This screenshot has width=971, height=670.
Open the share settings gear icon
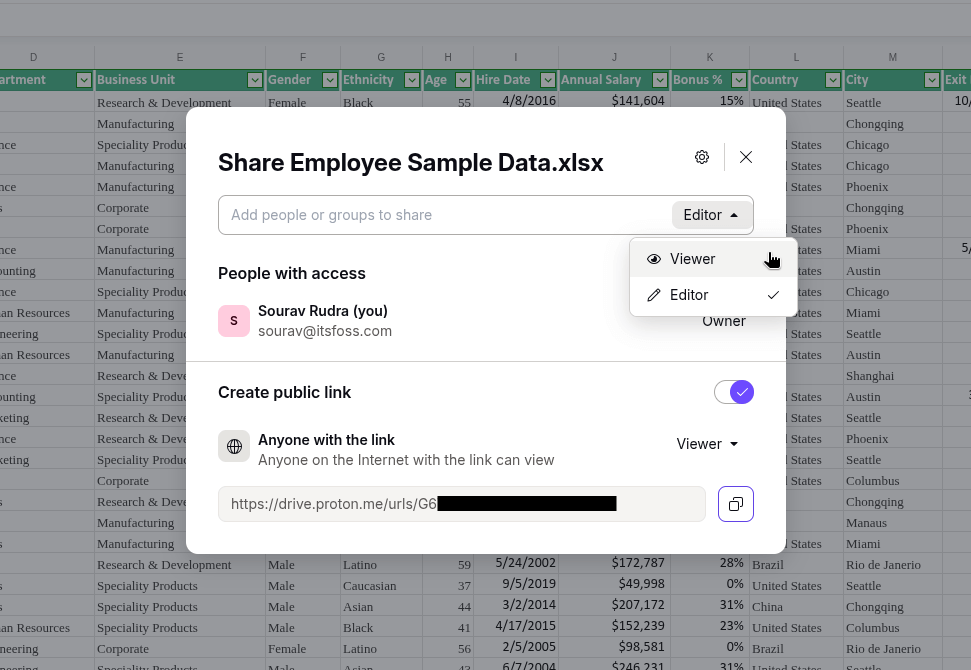pyautogui.click(x=702, y=157)
